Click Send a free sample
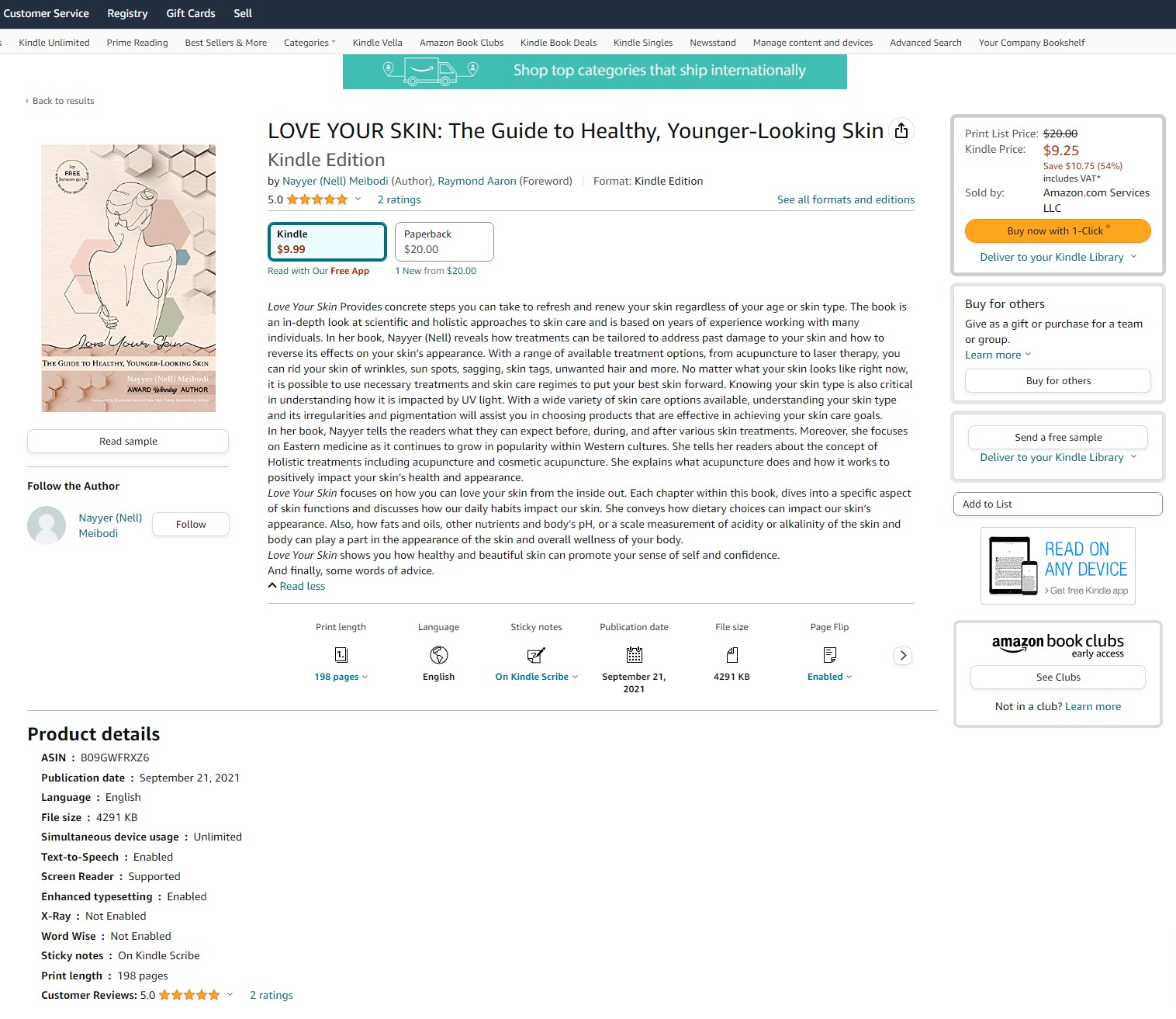 (x=1058, y=437)
